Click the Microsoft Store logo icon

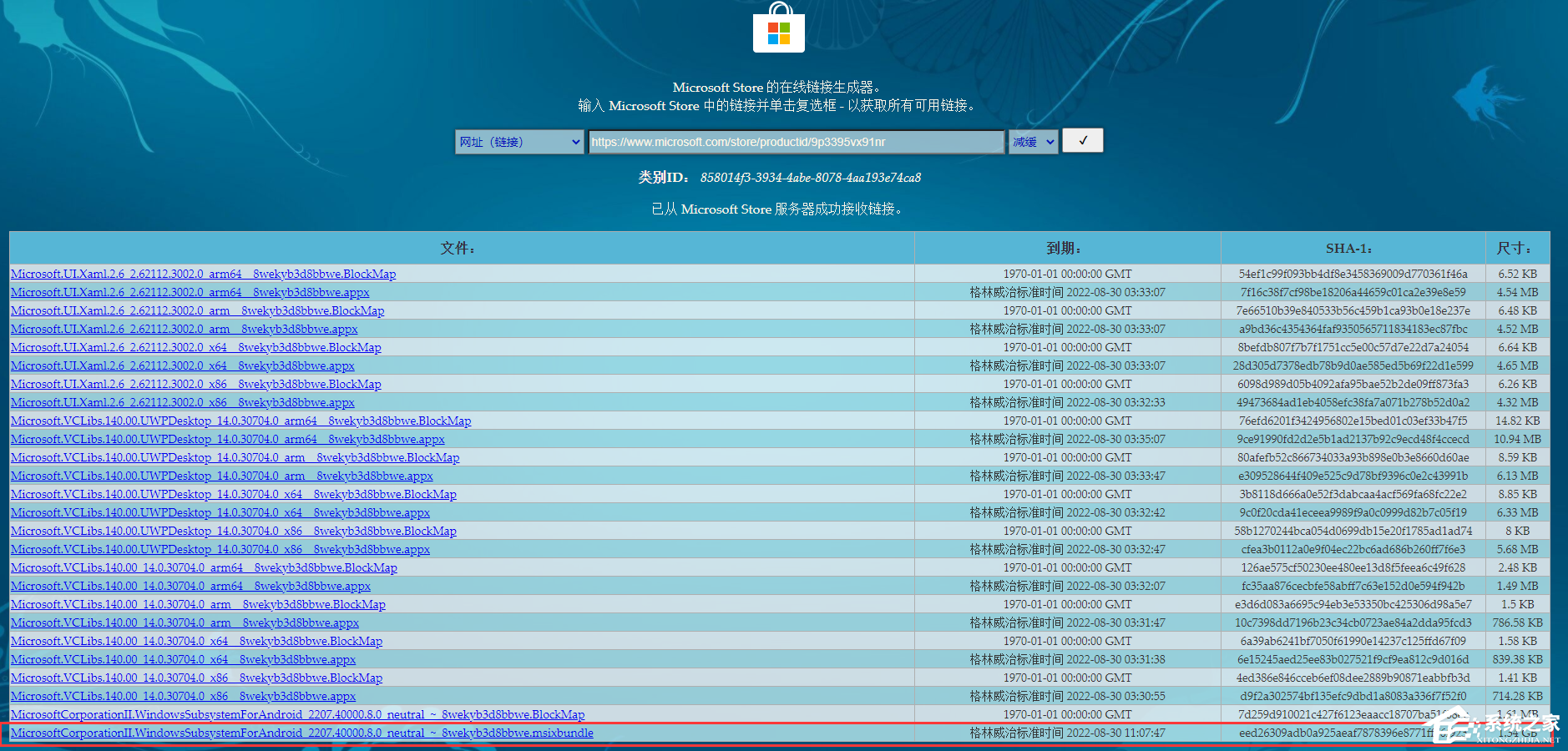[x=778, y=29]
